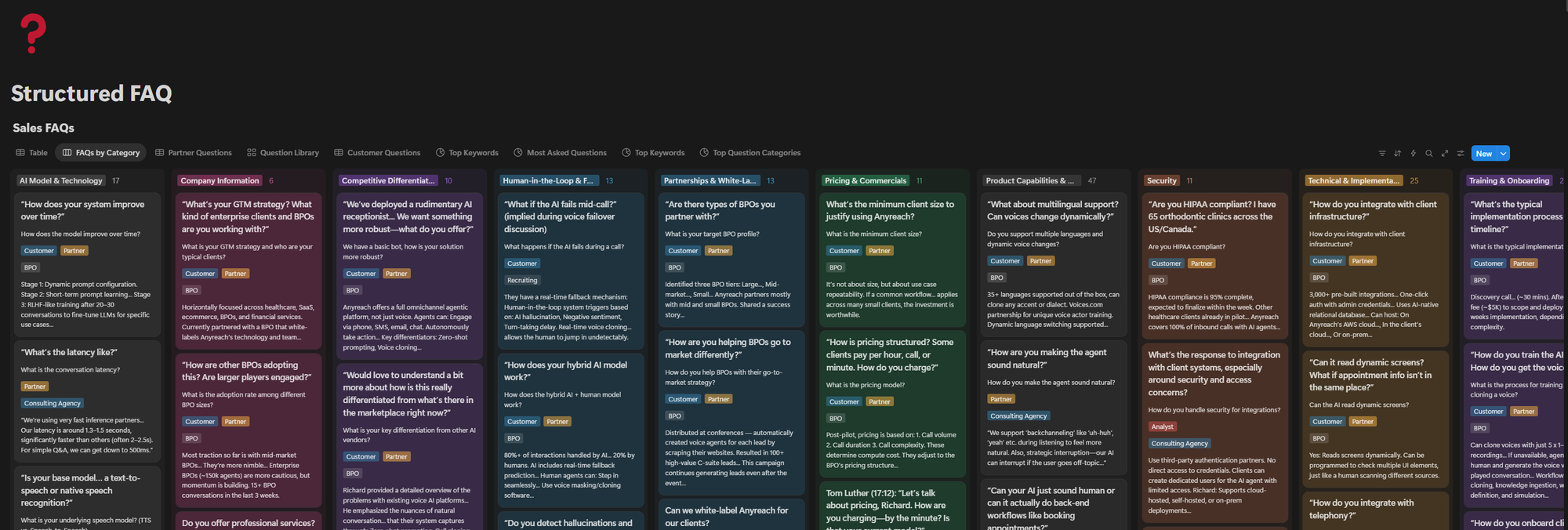Open card "How are you making the agent sound natural?"
1568x530 pixels.
click(1054, 407)
